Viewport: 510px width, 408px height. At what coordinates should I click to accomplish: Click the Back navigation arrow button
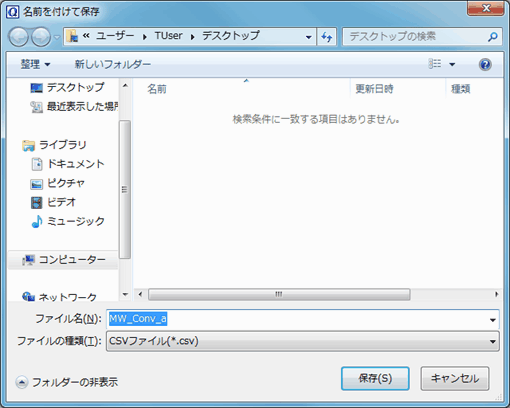(x=18, y=37)
